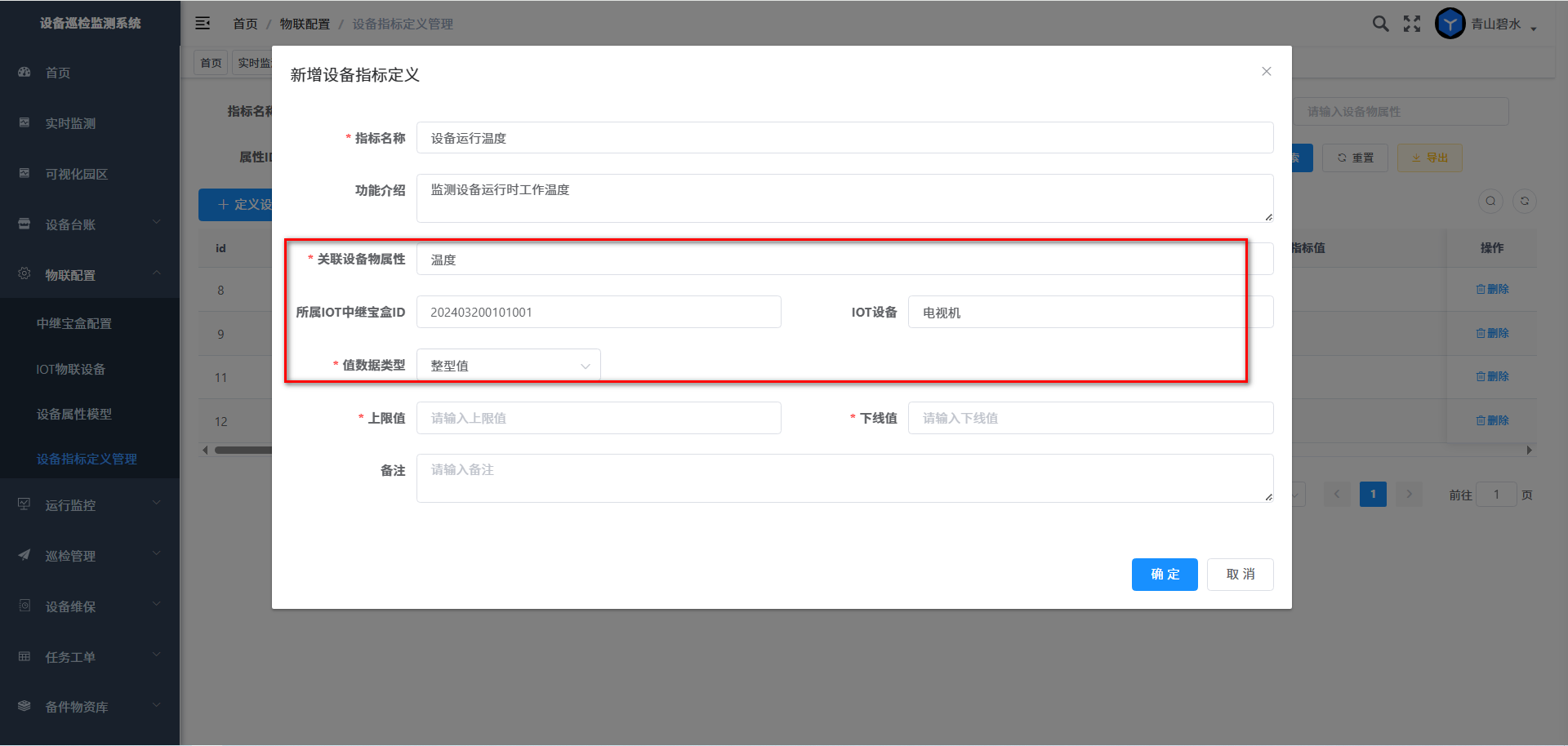This screenshot has height=746, width=1568.
Task: Click the 上限值 input field
Action: click(x=599, y=418)
